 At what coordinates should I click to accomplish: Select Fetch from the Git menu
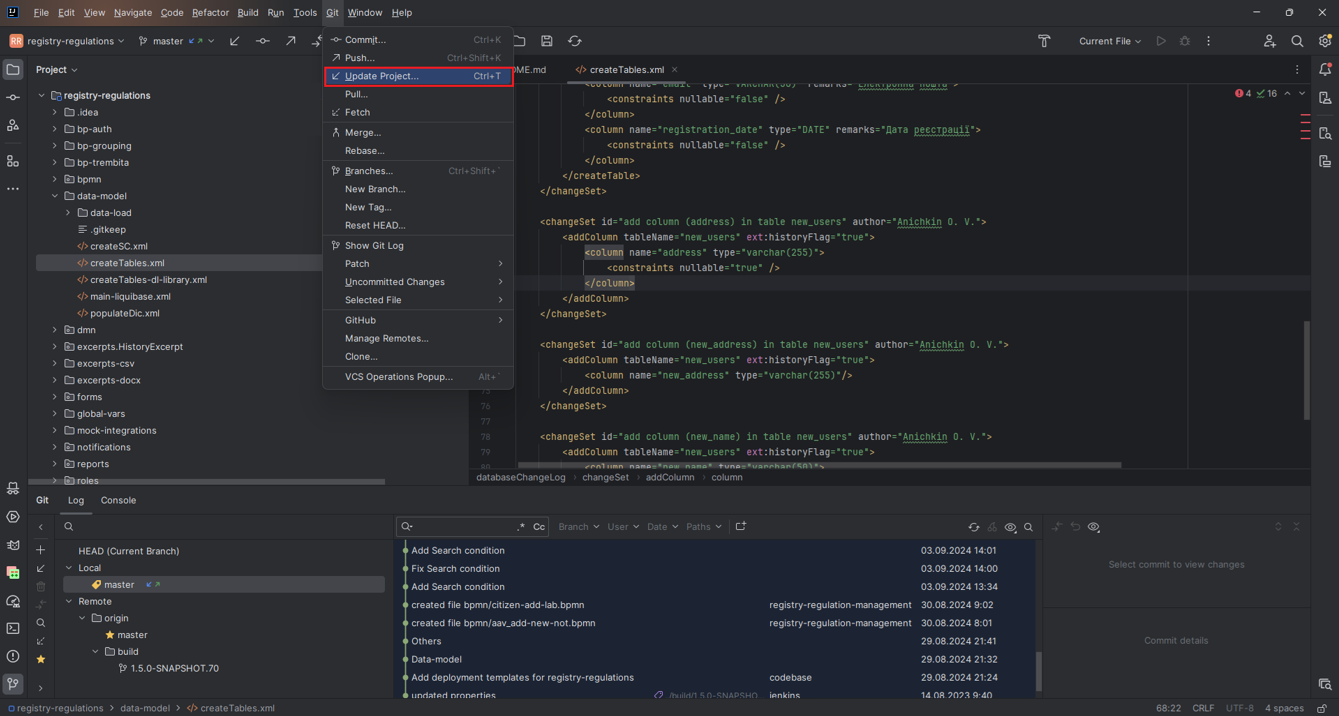(357, 113)
